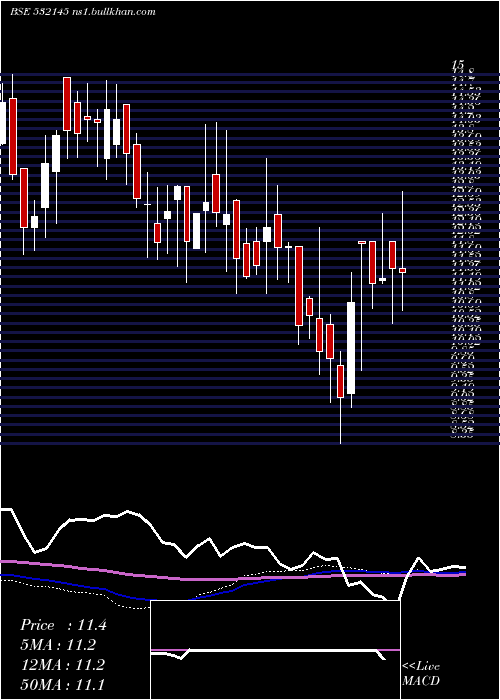The image size is (500, 700).
Task: Click the 'Price : 11.4' readout
Action: (63, 625)
